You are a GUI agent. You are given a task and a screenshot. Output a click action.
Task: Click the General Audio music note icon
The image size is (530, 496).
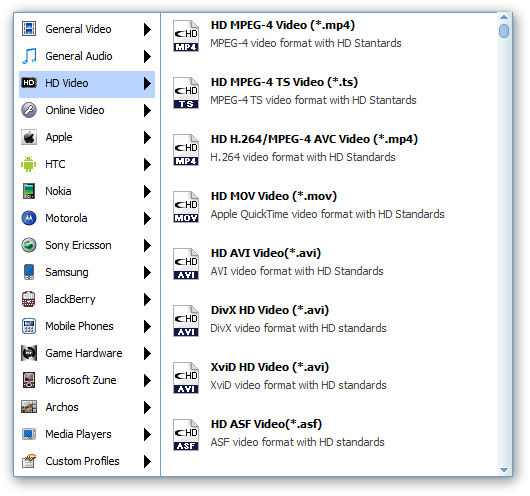pos(29,56)
